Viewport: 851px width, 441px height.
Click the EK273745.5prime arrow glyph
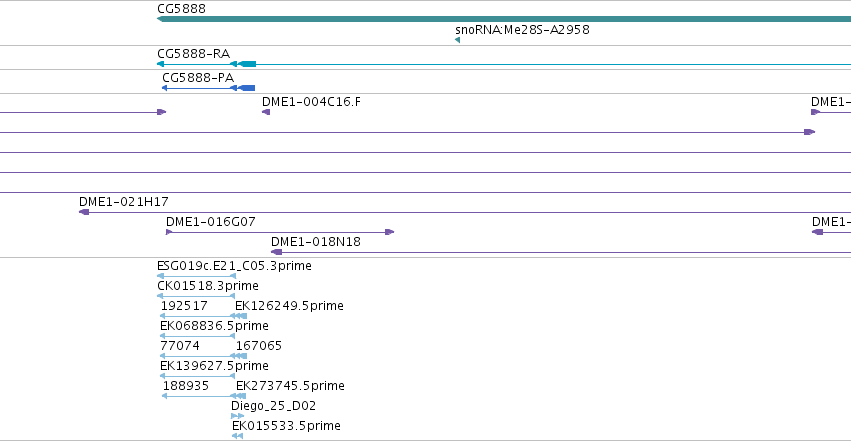click(x=239, y=396)
